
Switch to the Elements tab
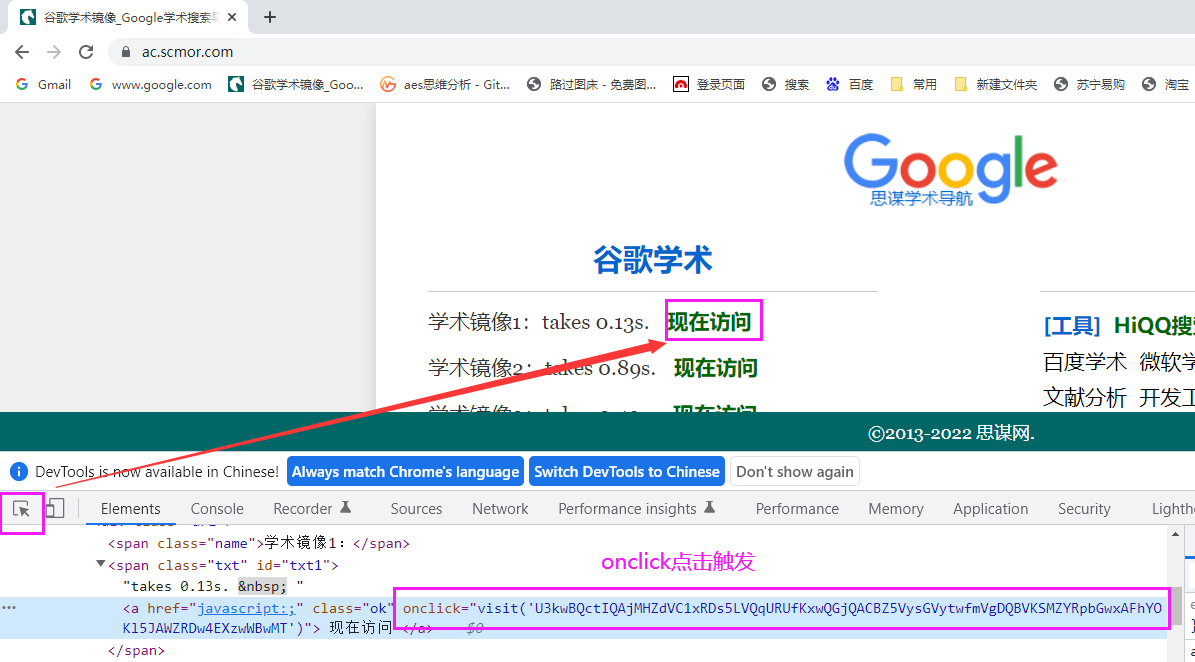[x=130, y=509]
